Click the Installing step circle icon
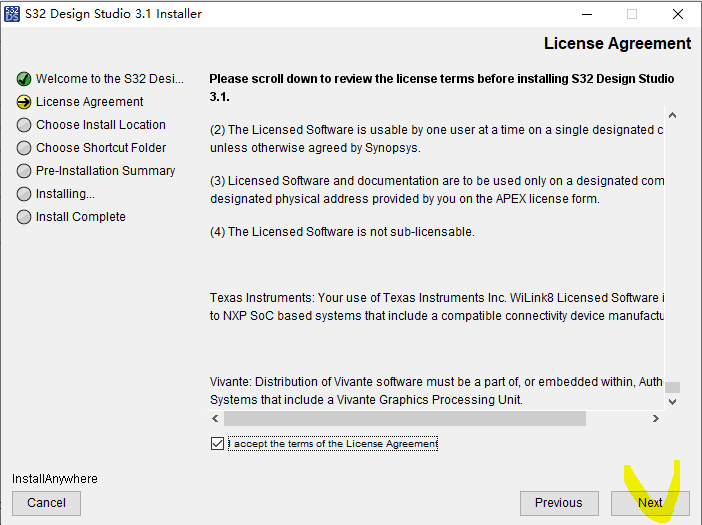 24,194
